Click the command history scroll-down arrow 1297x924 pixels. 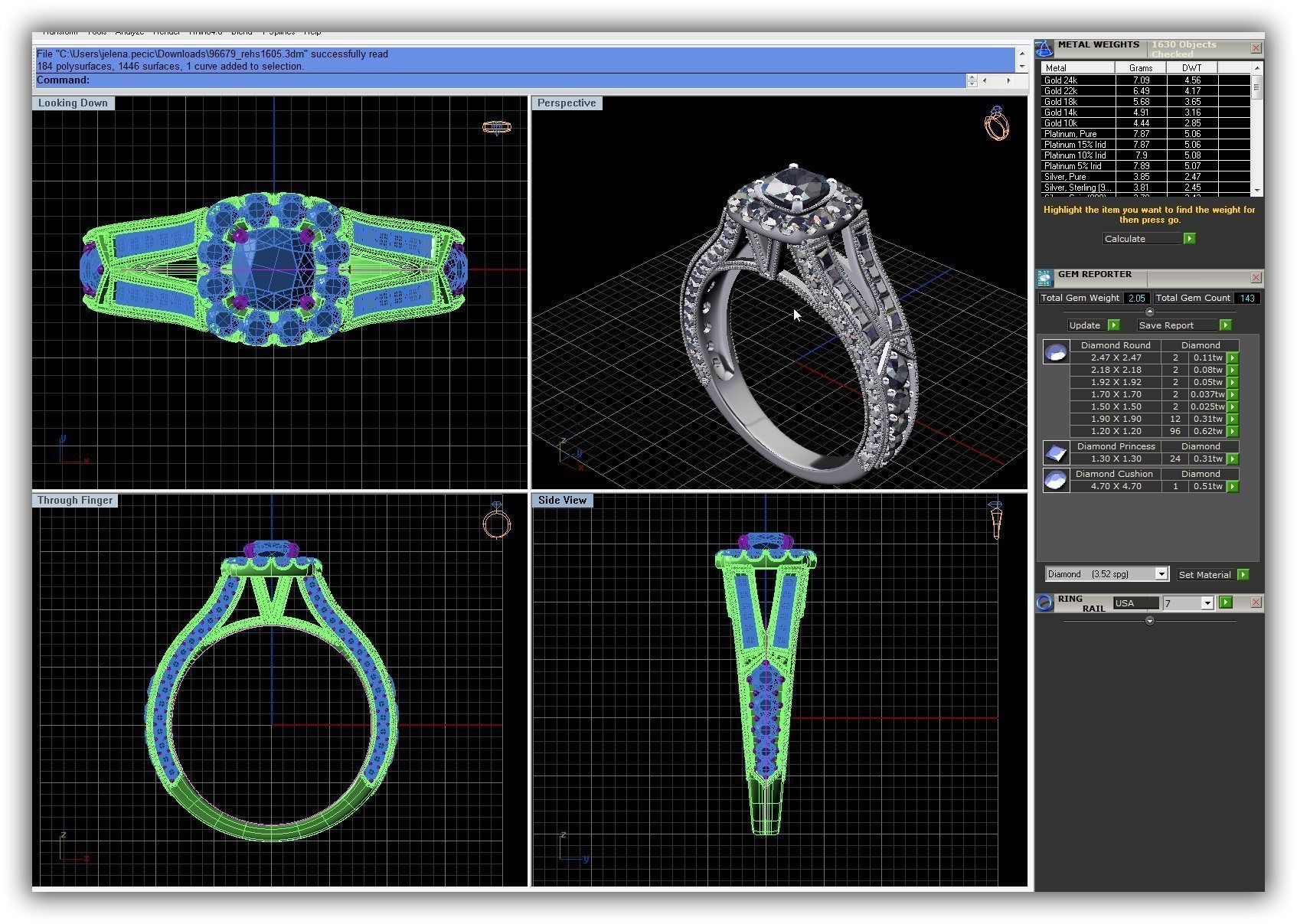tap(1021, 67)
